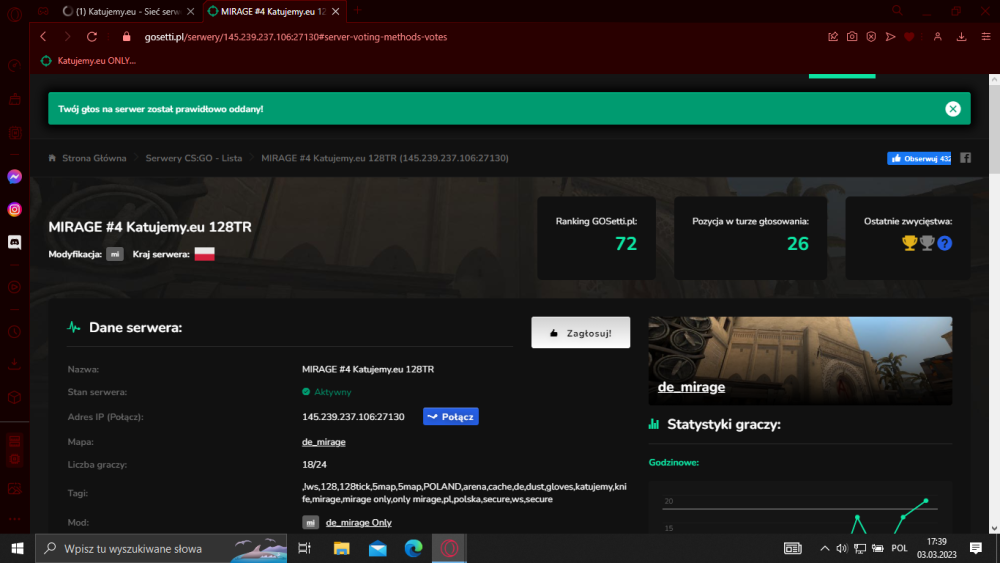Open the Windows Start menu
Viewport: 1000px width, 563px height.
[17, 548]
